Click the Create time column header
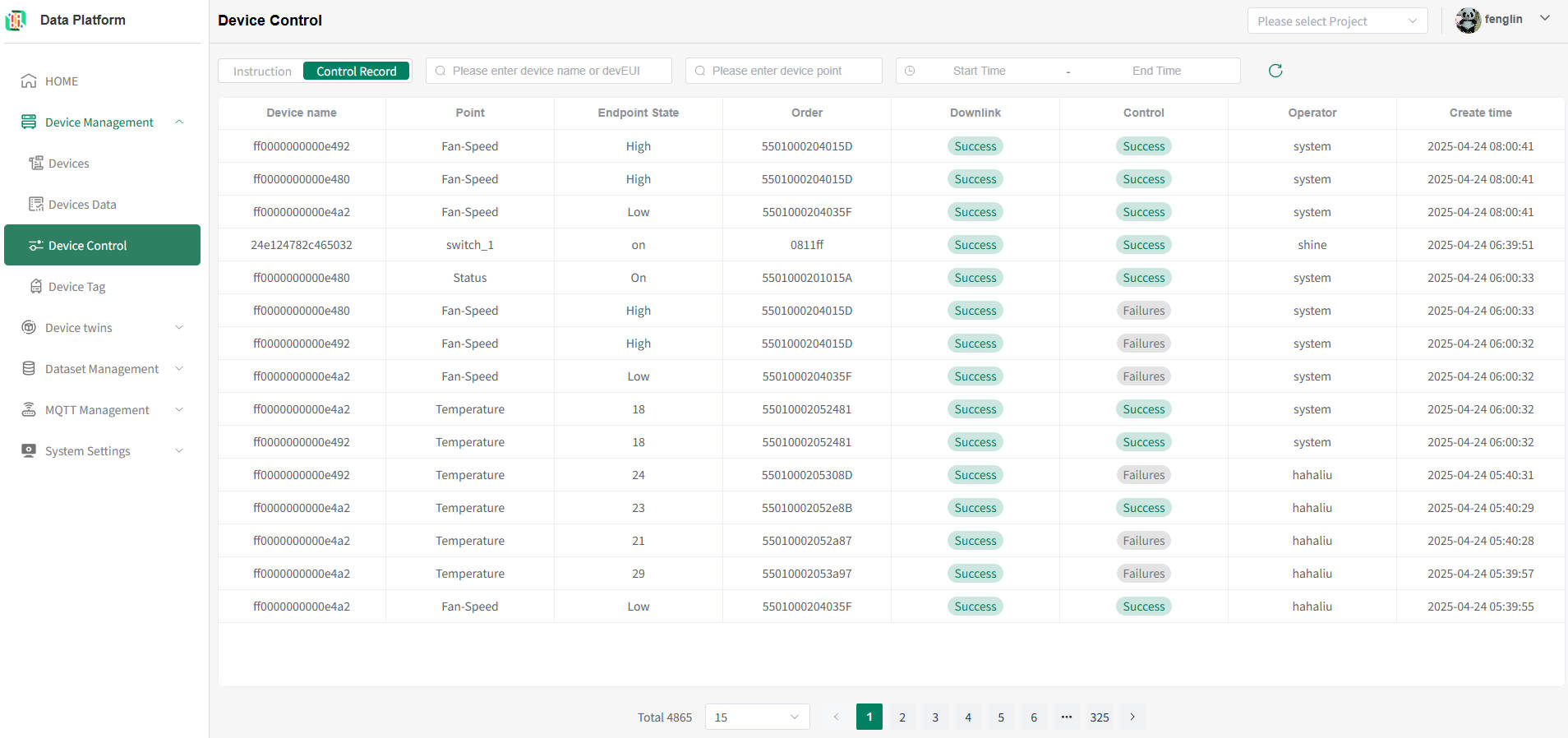The height and width of the screenshot is (738, 1568). point(1481,113)
